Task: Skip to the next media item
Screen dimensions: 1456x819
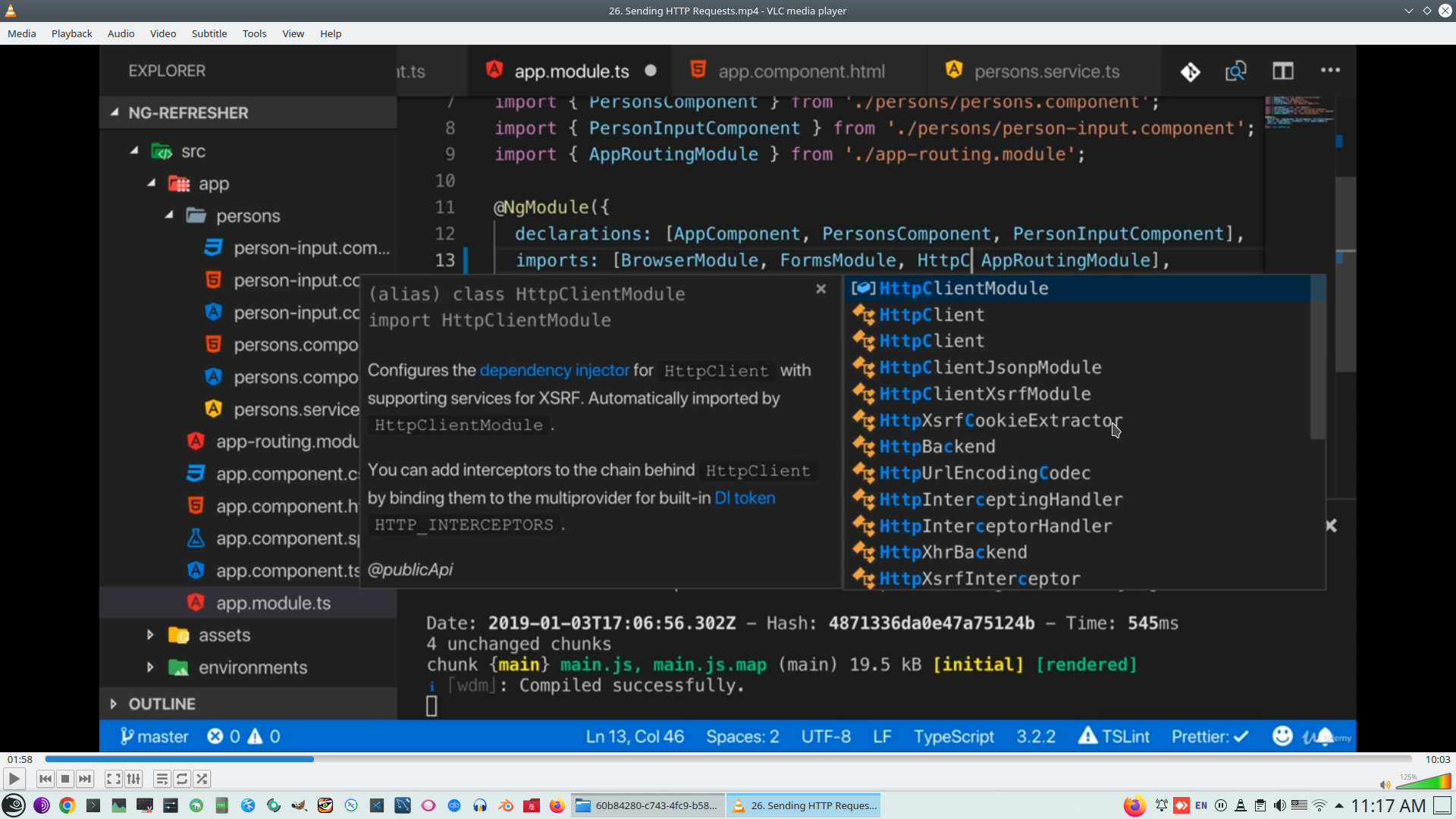Action: click(85, 779)
